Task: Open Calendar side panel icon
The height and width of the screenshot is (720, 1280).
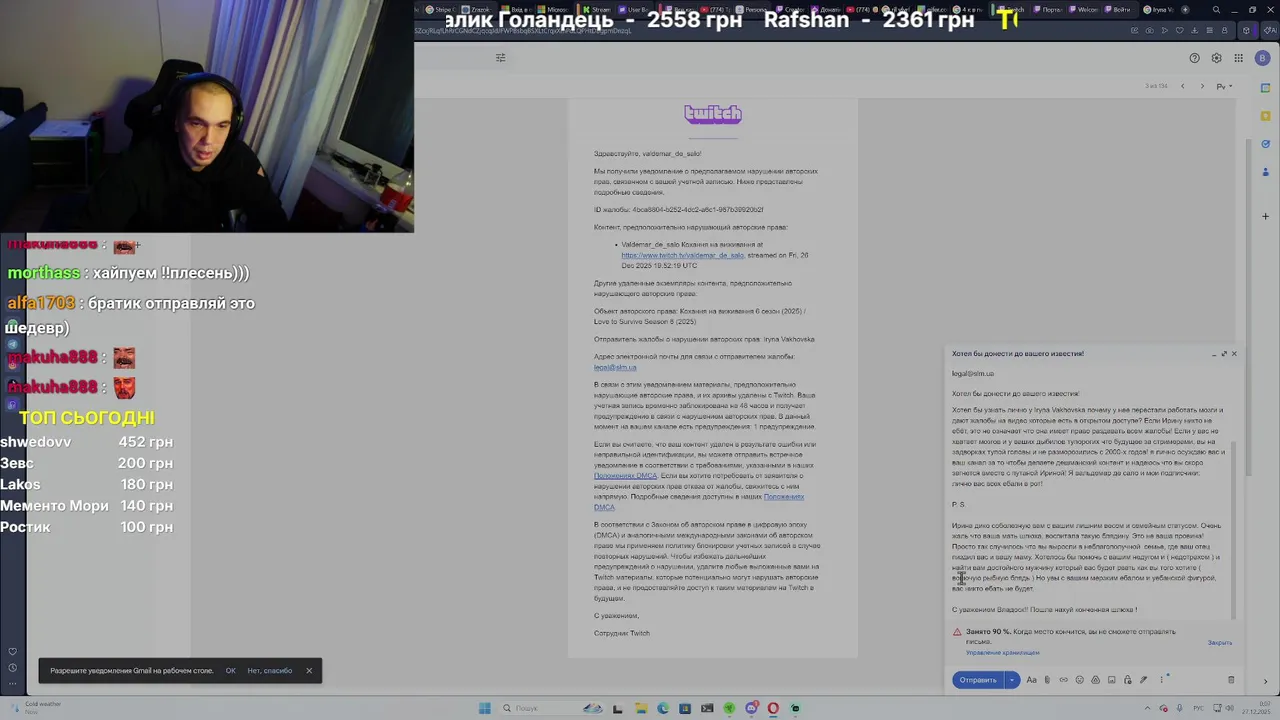Action: [x=1265, y=88]
